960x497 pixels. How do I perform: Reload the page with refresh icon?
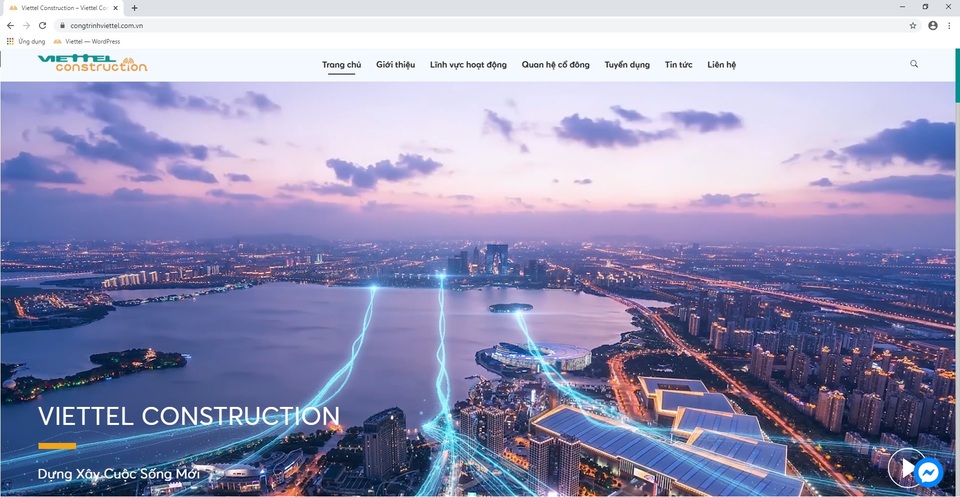coord(42,26)
